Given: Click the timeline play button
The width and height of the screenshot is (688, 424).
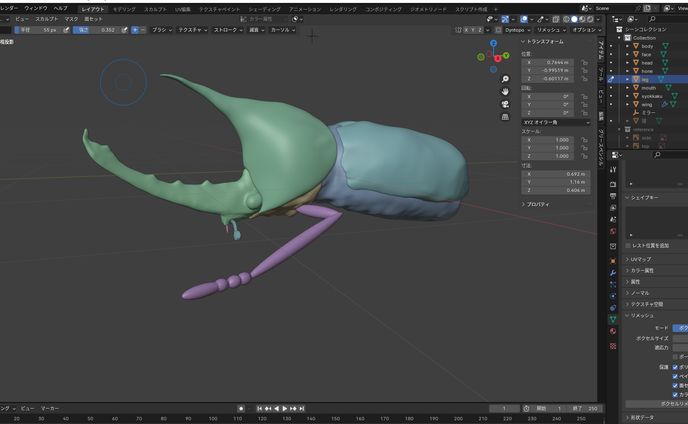Looking at the screenshot, I should (x=285, y=409).
